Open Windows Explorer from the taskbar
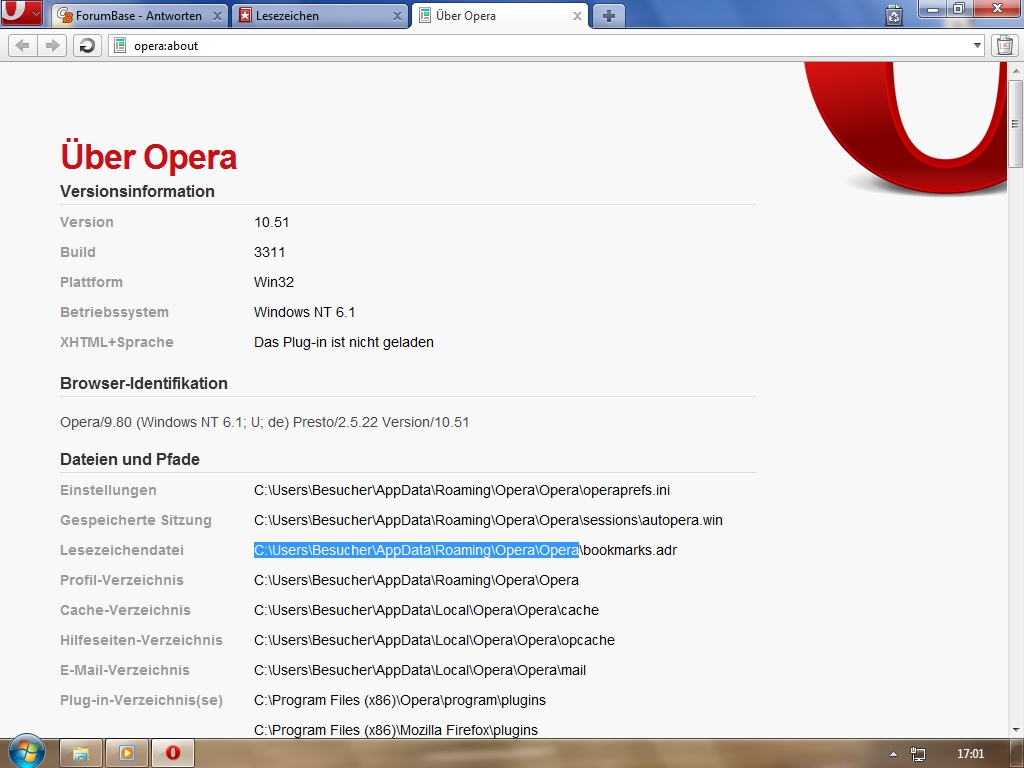 click(81, 754)
